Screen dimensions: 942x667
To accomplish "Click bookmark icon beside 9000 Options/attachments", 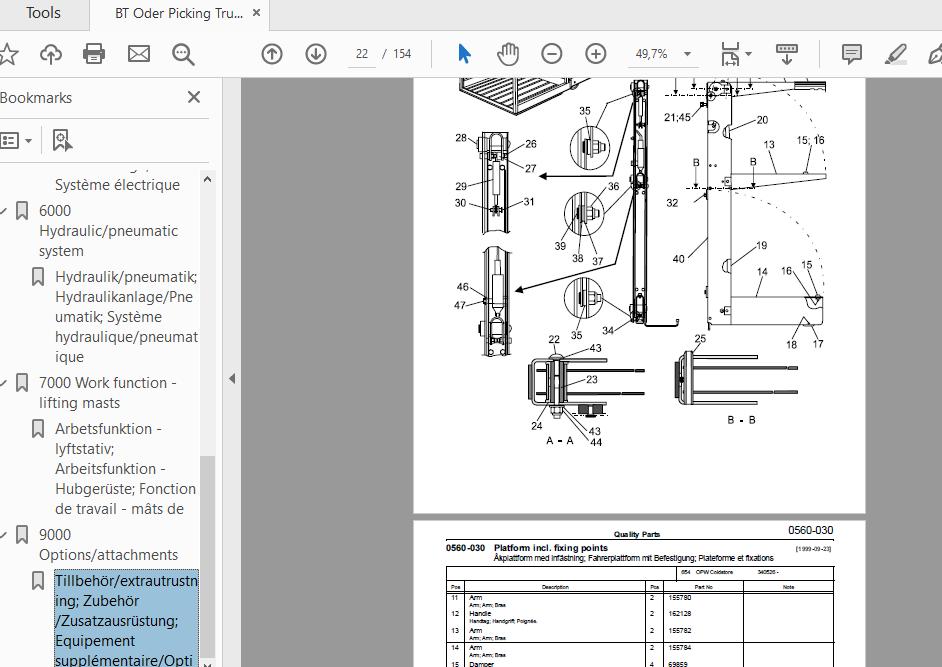I will pyautogui.click(x=22, y=535).
